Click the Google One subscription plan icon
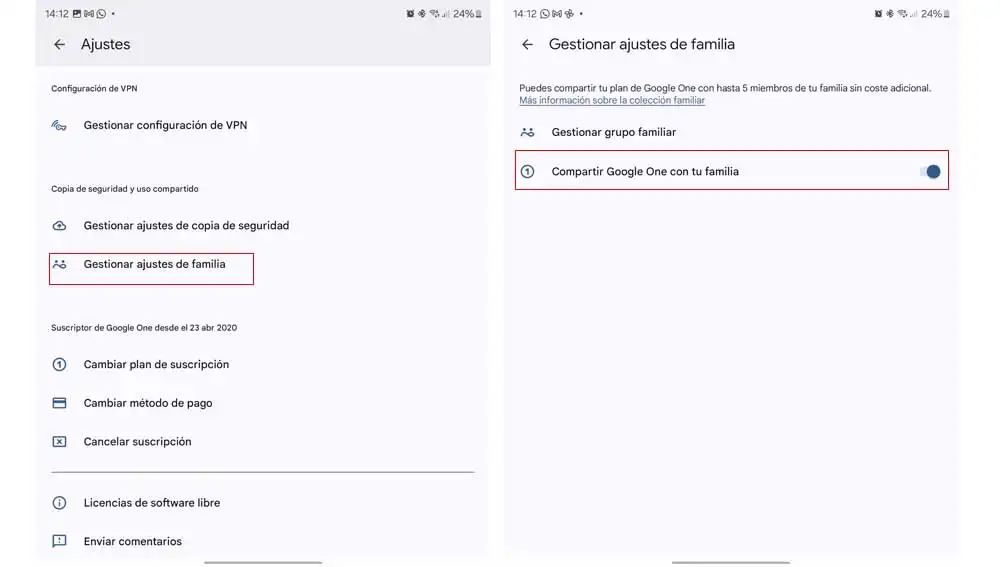Image resolution: width=1000 pixels, height=567 pixels. click(x=60, y=365)
